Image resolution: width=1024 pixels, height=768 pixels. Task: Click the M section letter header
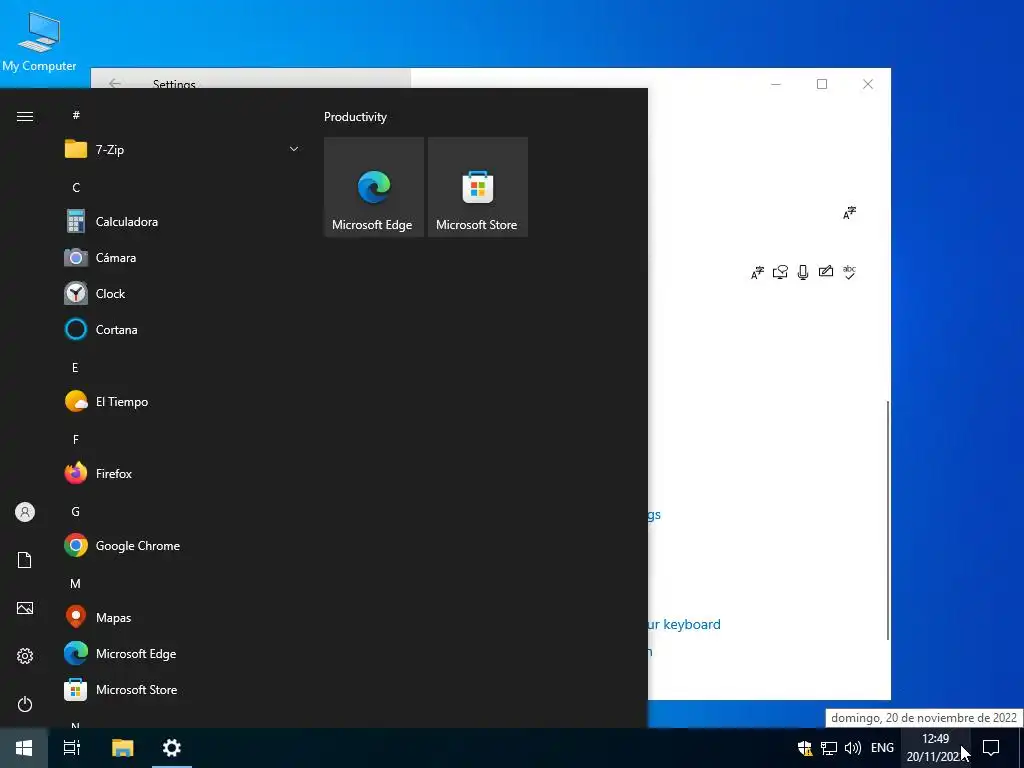click(75, 584)
